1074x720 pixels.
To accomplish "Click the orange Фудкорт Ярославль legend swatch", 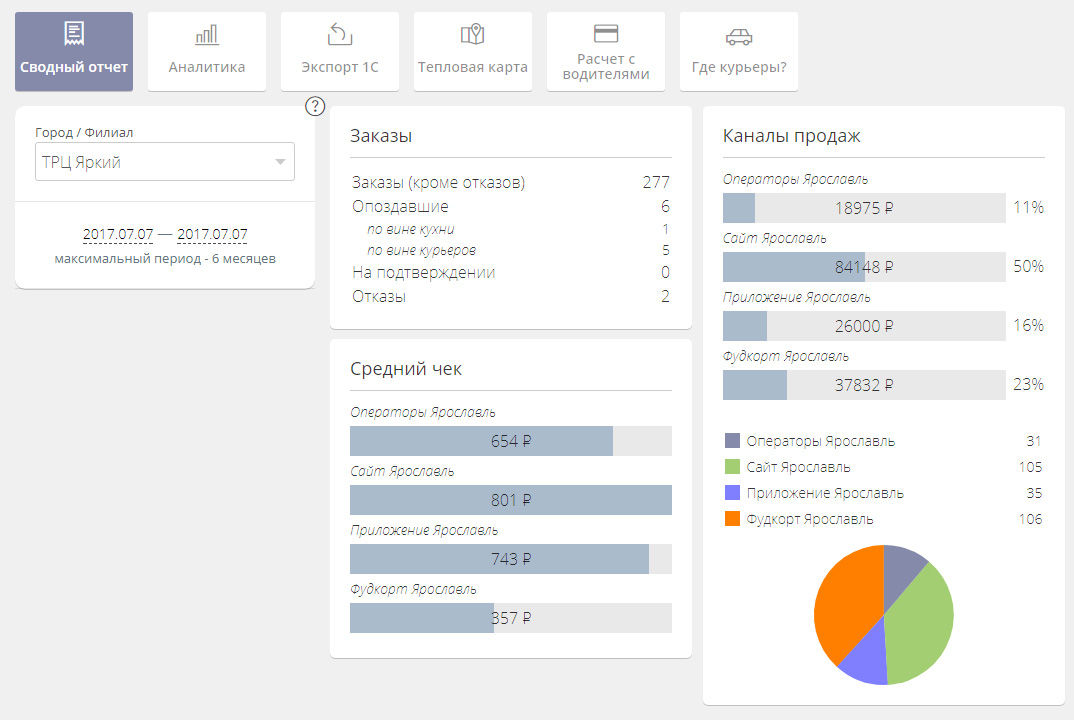I will [x=732, y=519].
